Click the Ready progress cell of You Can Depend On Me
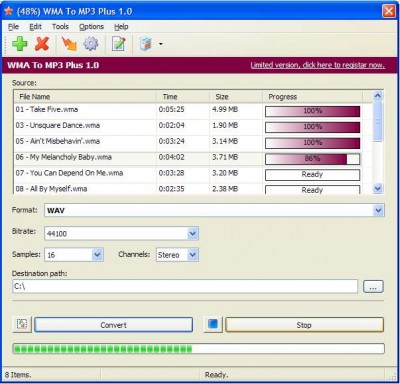Screen dimensions: 400x384 coord(312,175)
